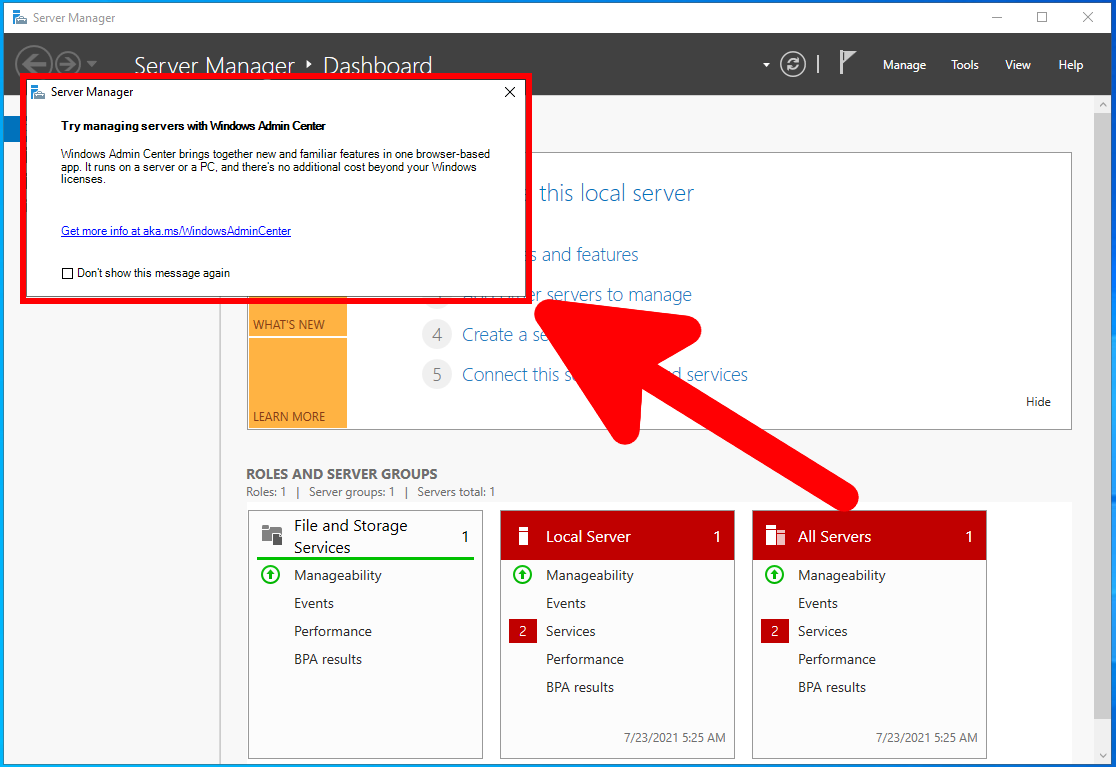Click File and Storage Services tile icon
Screen dimensions: 1116x767
click(x=271, y=535)
